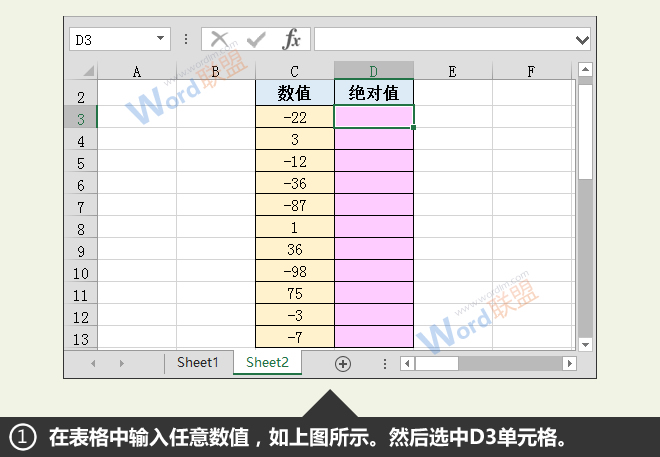Select the cell containing -98

[294, 271]
